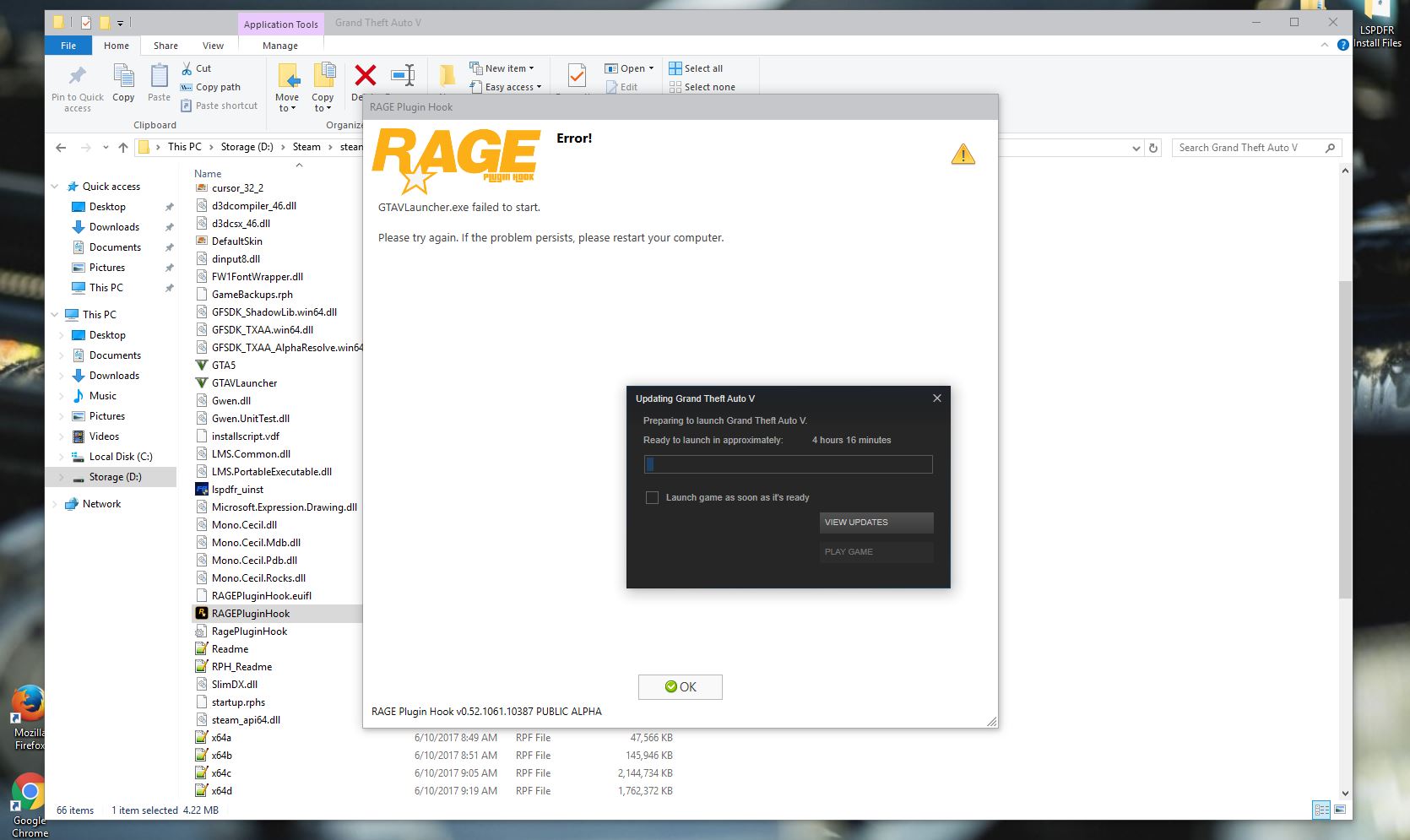Click the Up directory arrow
1410x840 pixels.
[x=123, y=148]
